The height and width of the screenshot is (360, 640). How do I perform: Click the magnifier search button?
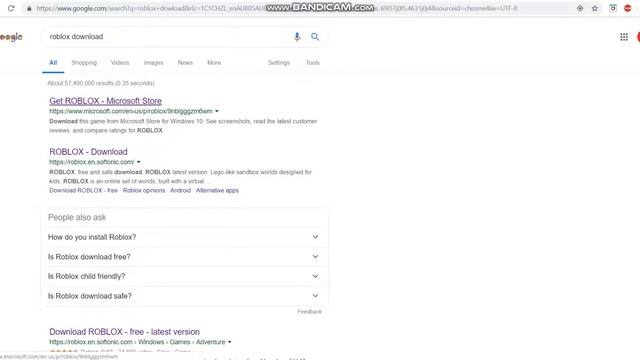pos(315,37)
